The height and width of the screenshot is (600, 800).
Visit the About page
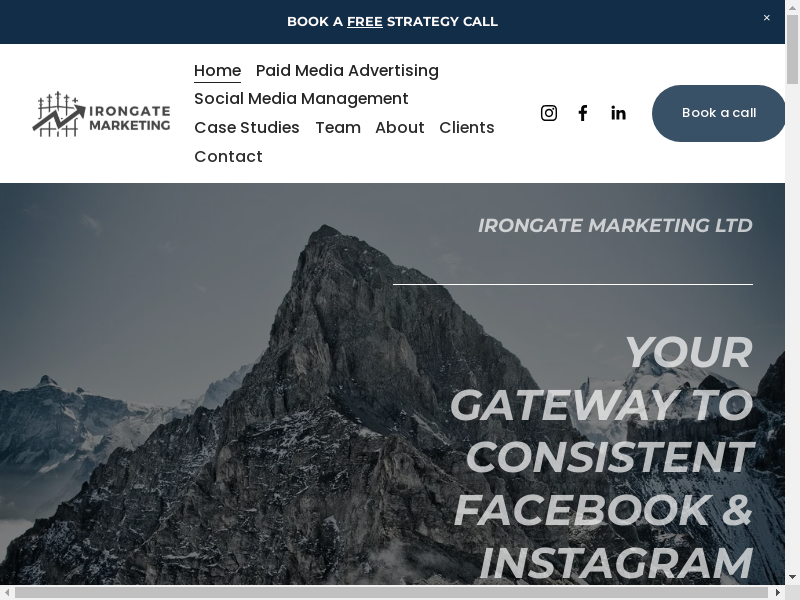point(400,127)
